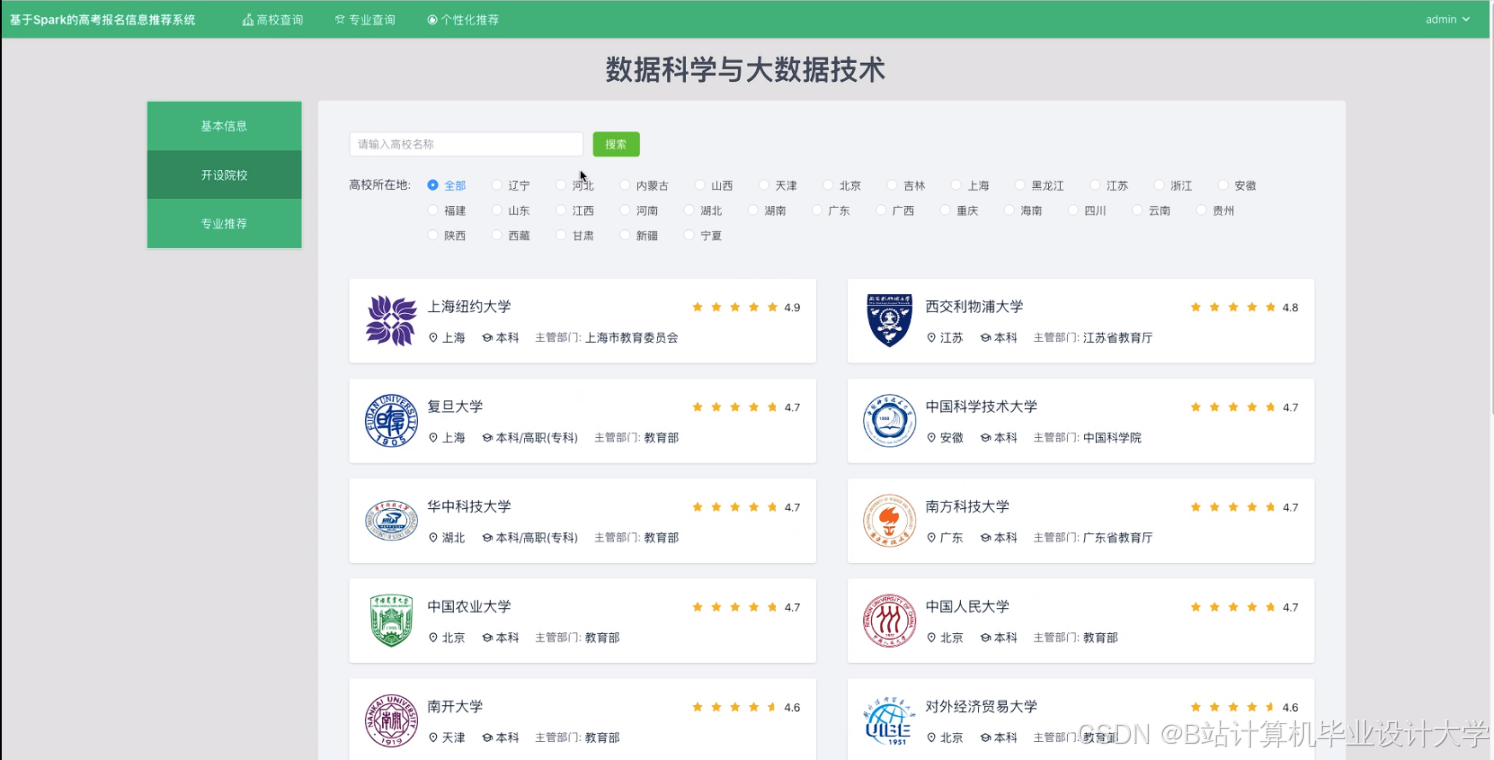Image resolution: width=1494 pixels, height=760 pixels.
Task: Click the 对外经济贸易大学 globe logo
Action: 889,719
